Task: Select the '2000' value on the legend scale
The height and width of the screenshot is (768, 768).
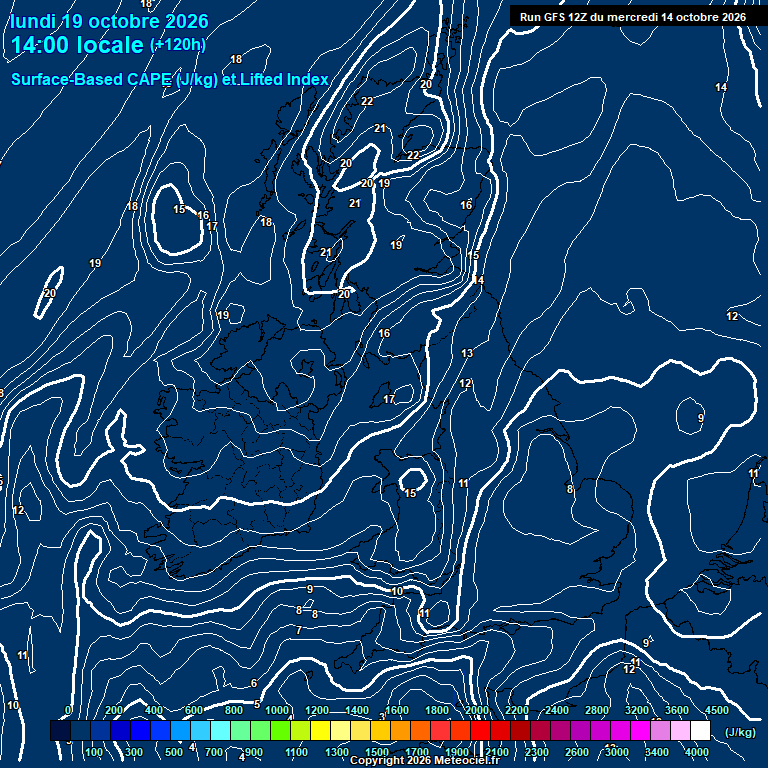Action: (x=477, y=710)
